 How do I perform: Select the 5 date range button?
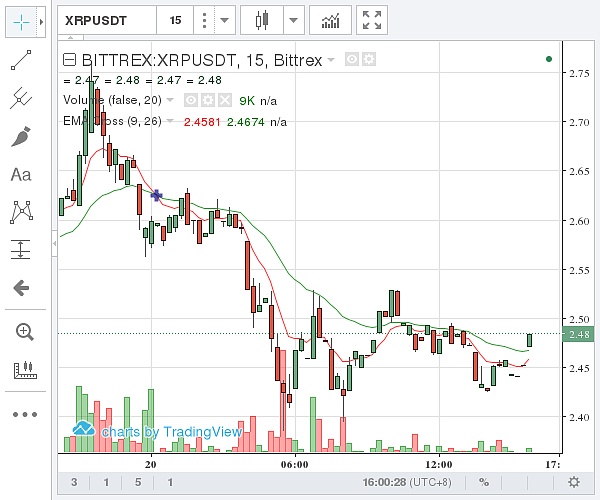point(138,482)
